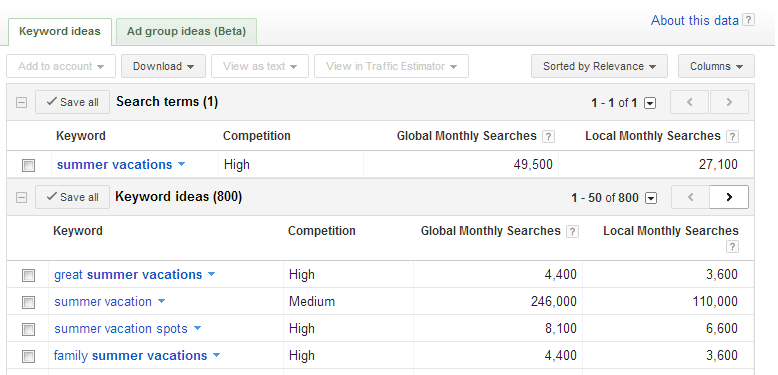778x375 pixels.
Task: Select the summer vacation spots checkbox
Action: tap(28, 329)
